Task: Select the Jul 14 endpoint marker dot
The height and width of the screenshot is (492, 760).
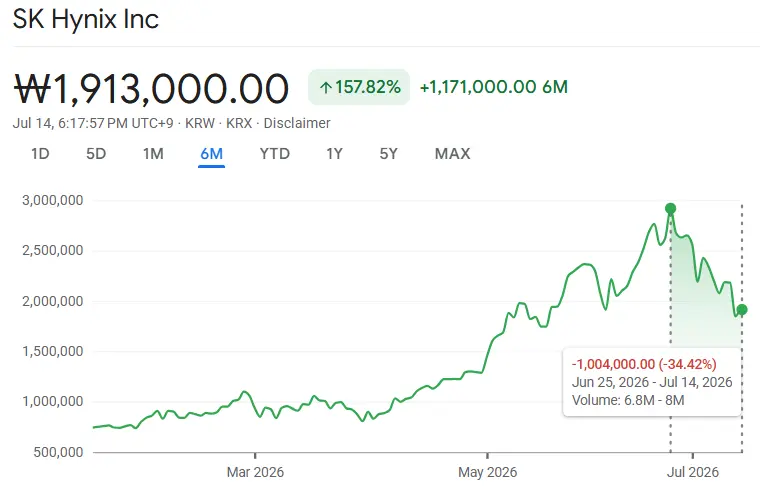Action: coord(742,310)
